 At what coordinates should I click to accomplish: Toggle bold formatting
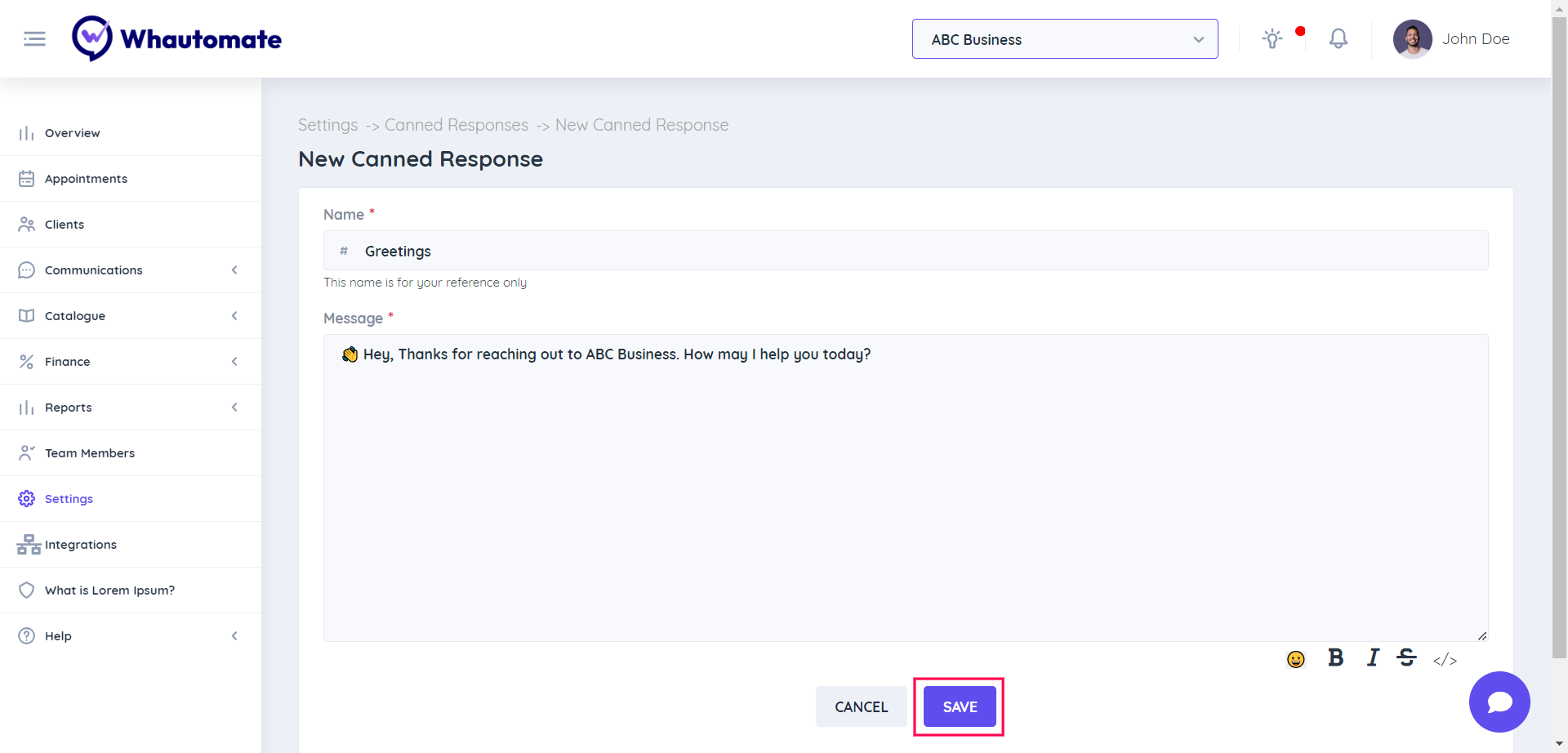coord(1335,658)
